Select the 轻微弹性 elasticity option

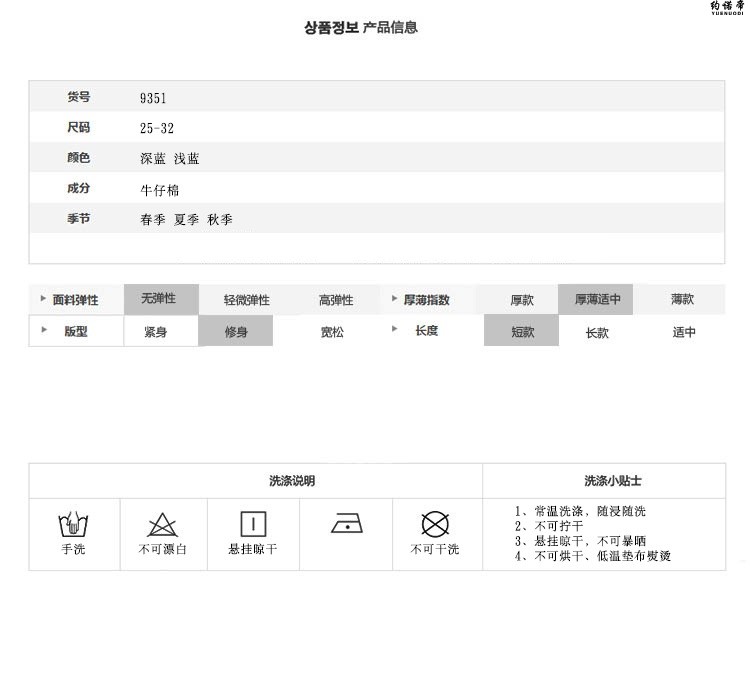pos(247,300)
